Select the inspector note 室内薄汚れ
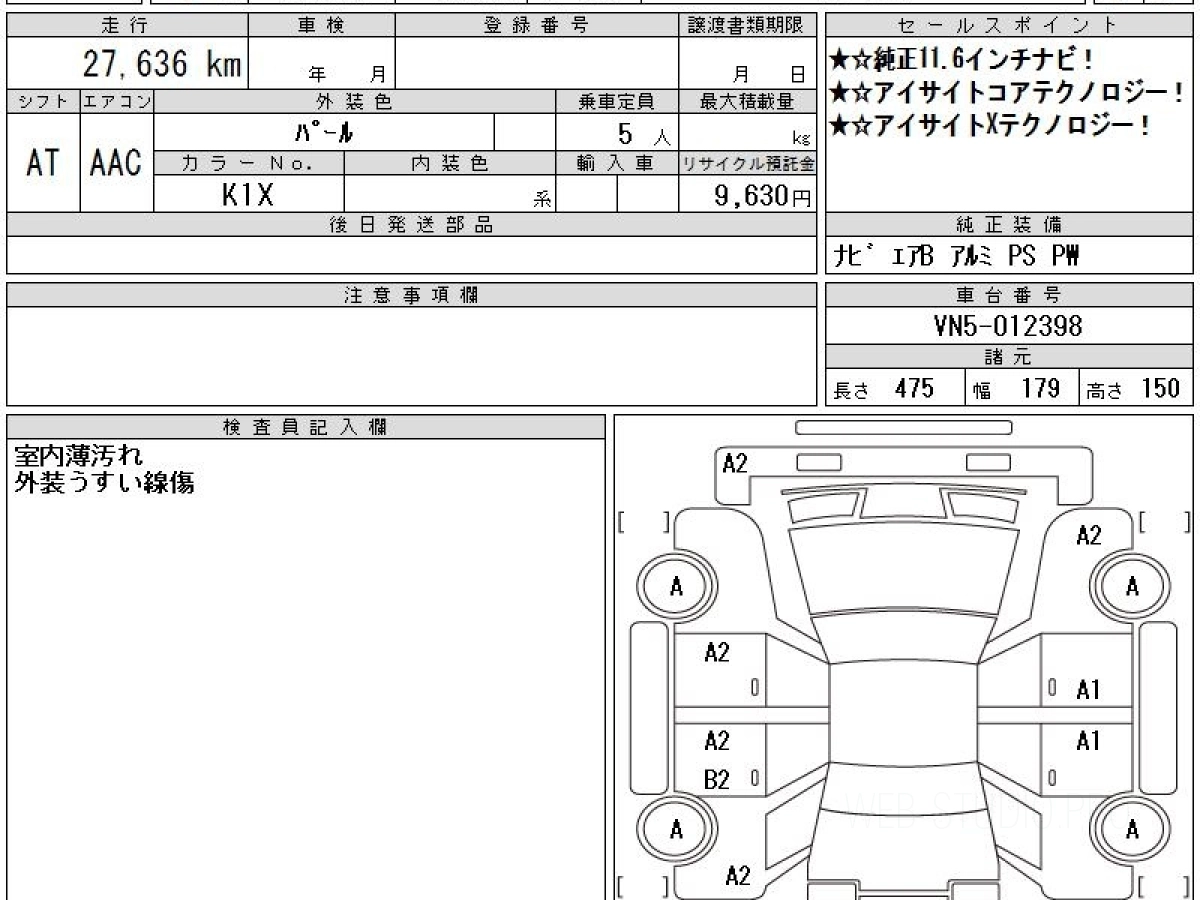Image resolution: width=1200 pixels, height=900 pixels. click(x=79, y=456)
